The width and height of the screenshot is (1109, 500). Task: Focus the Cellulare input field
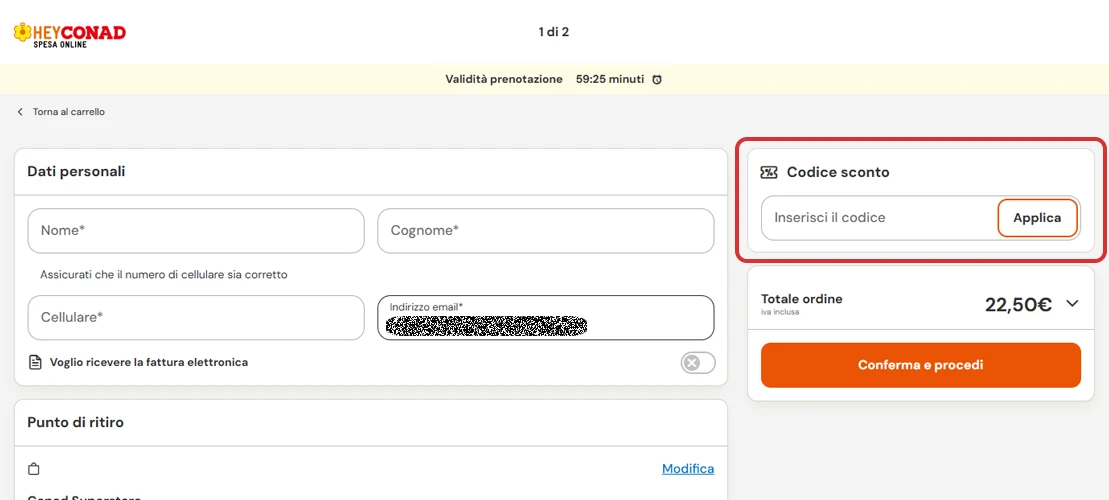point(196,318)
